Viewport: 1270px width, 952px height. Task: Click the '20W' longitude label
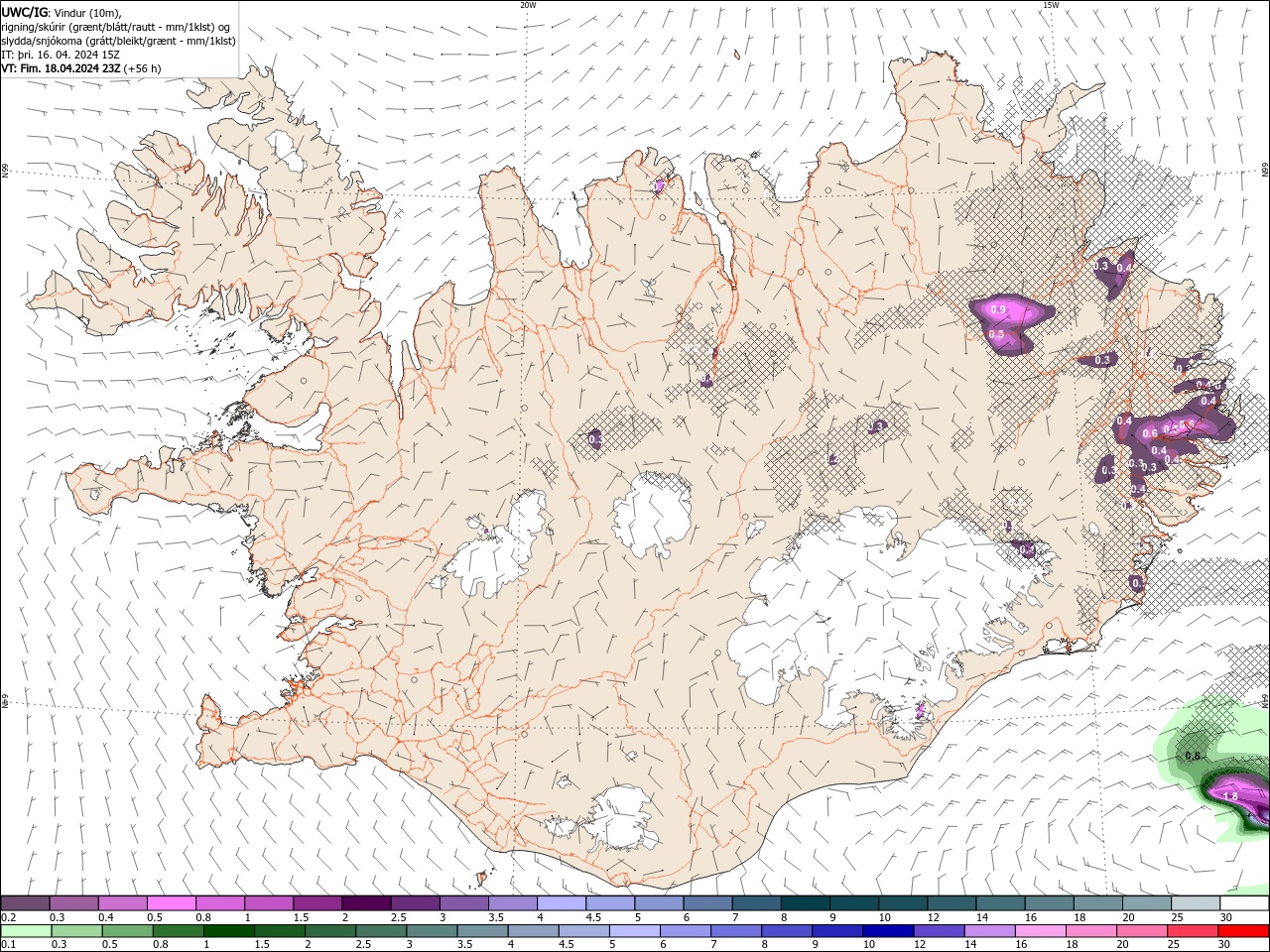point(528,5)
